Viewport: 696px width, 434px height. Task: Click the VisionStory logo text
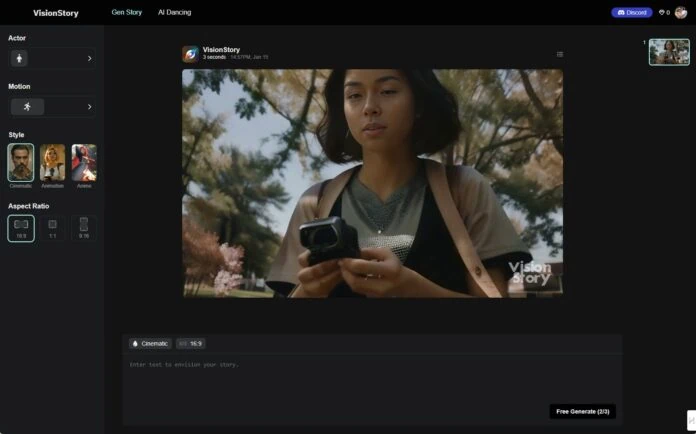click(55, 13)
